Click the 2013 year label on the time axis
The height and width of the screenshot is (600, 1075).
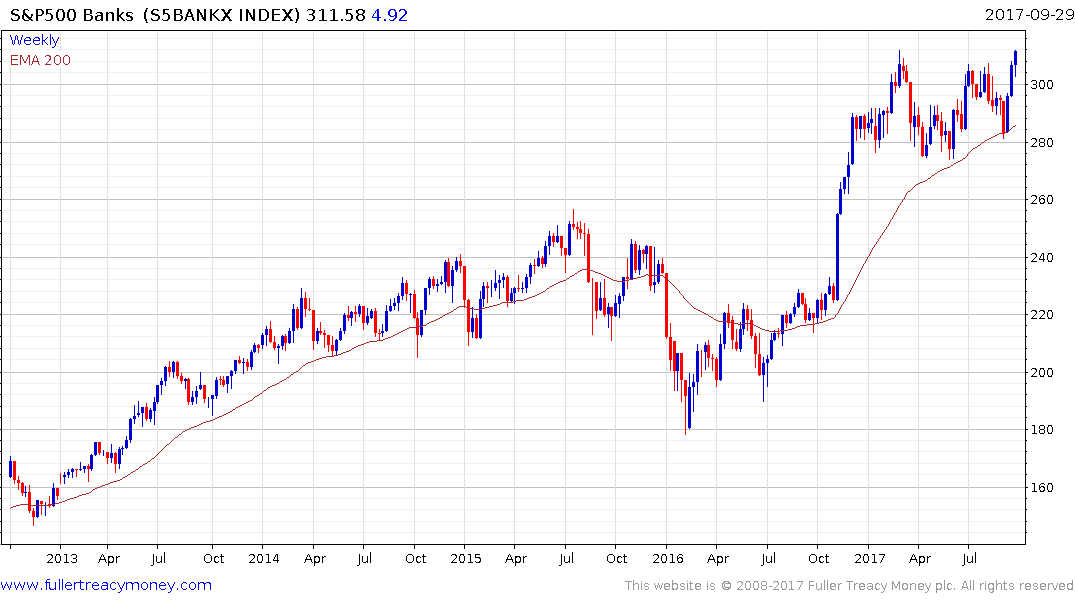[x=62, y=558]
